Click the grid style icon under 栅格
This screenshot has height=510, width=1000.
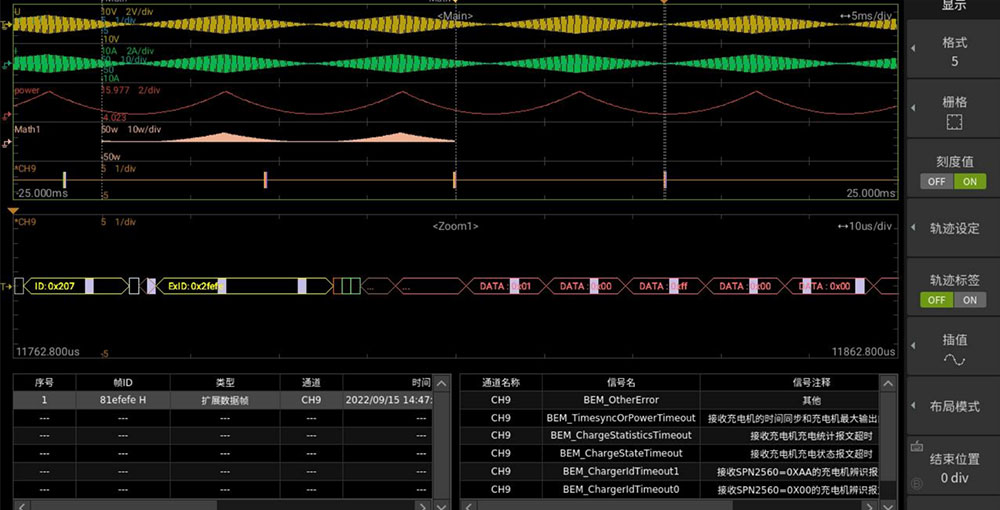point(954,122)
